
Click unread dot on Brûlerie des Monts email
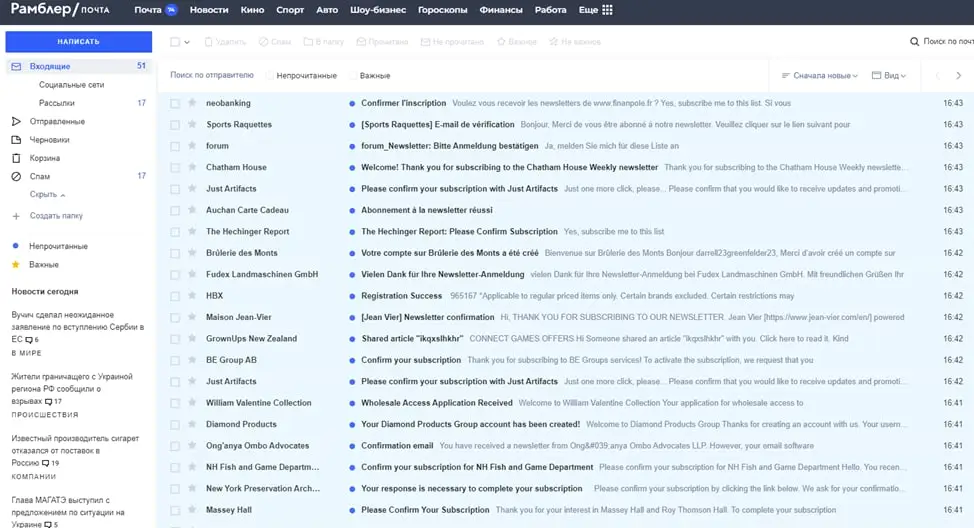coord(352,253)
